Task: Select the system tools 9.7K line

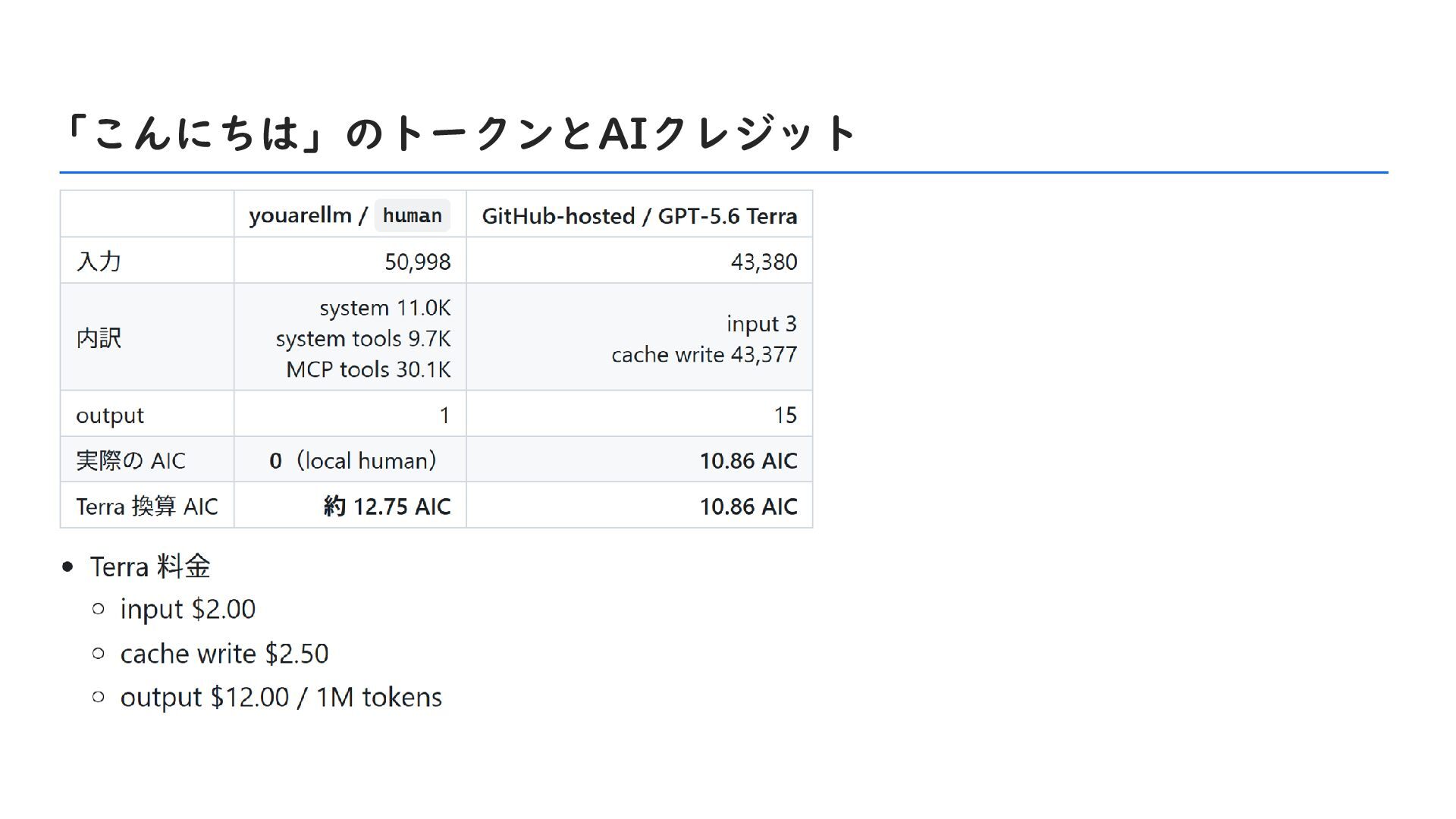Action: (x=363, y=338)
